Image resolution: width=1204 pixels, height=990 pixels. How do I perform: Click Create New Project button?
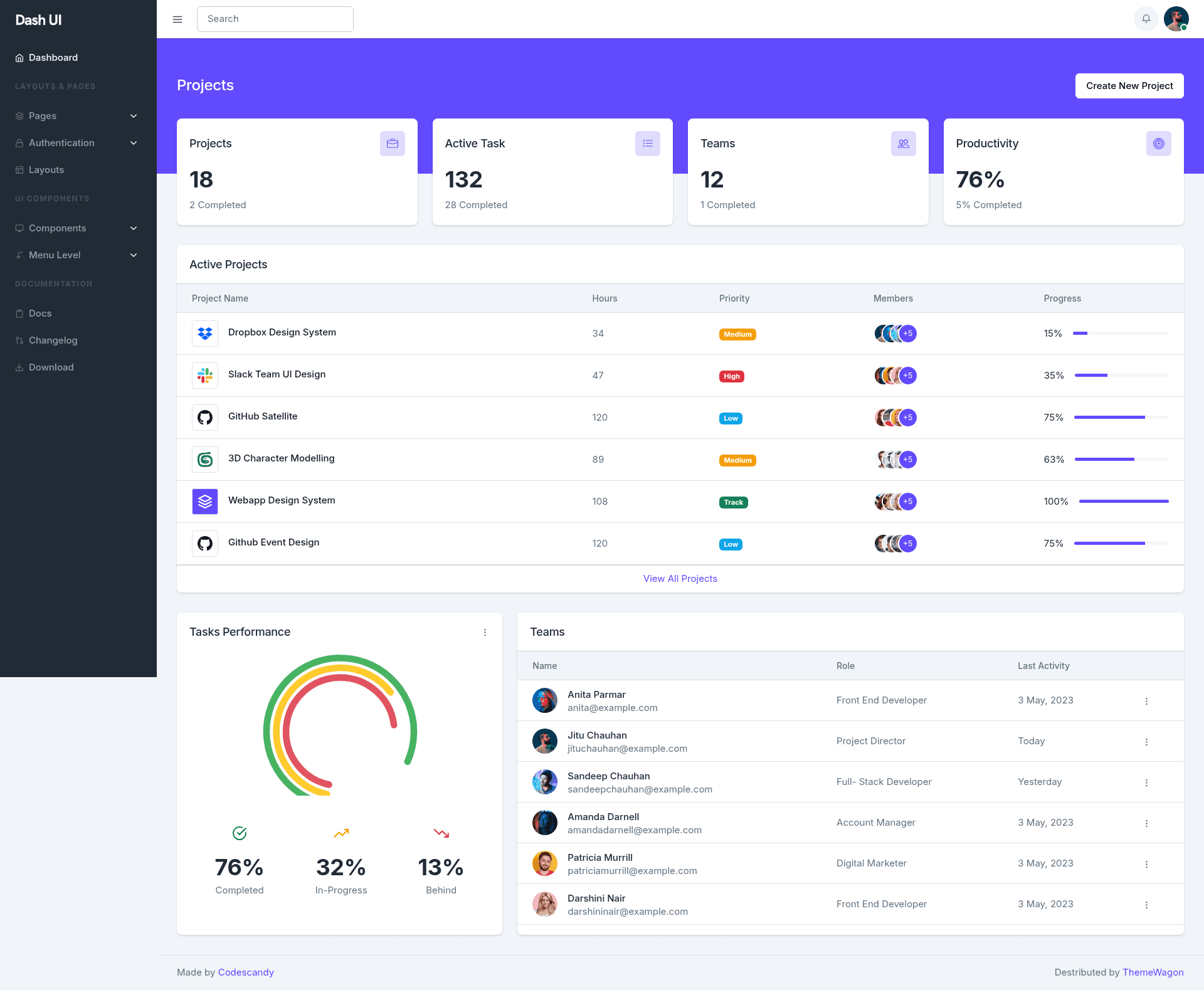pyautogui.click(x=1129, y=86)
